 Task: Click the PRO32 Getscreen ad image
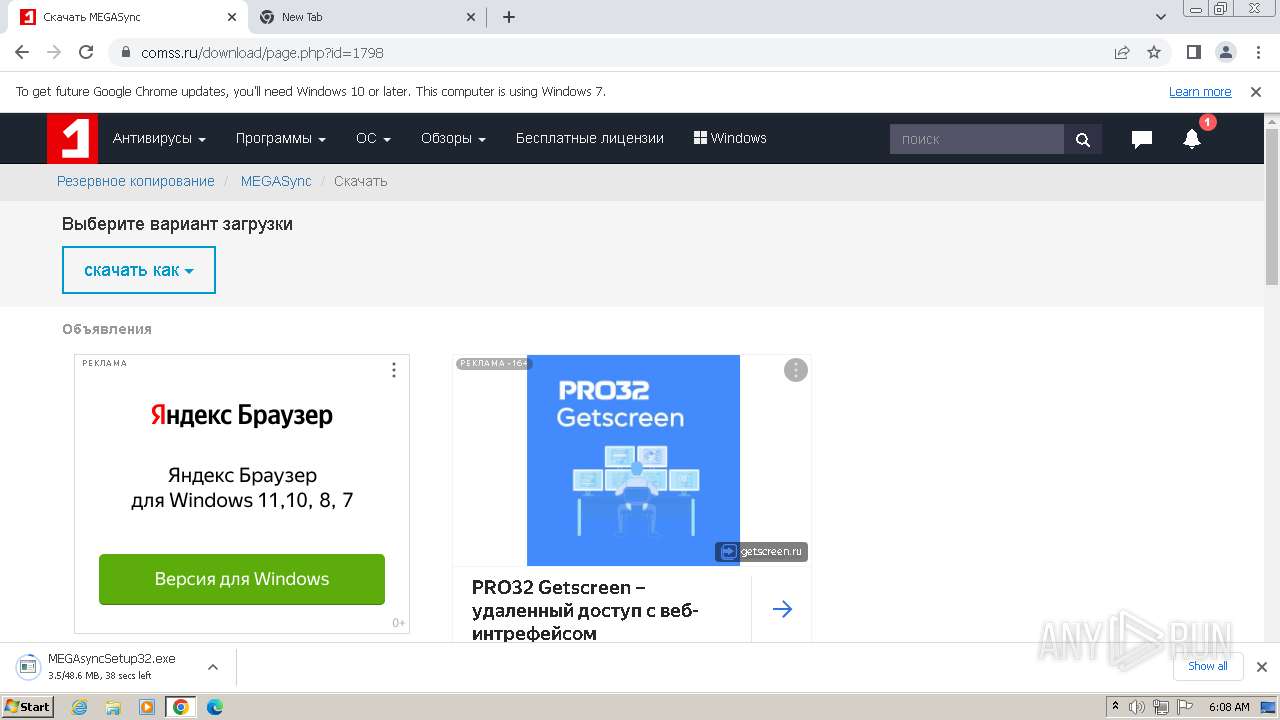[x=633, y=460]
